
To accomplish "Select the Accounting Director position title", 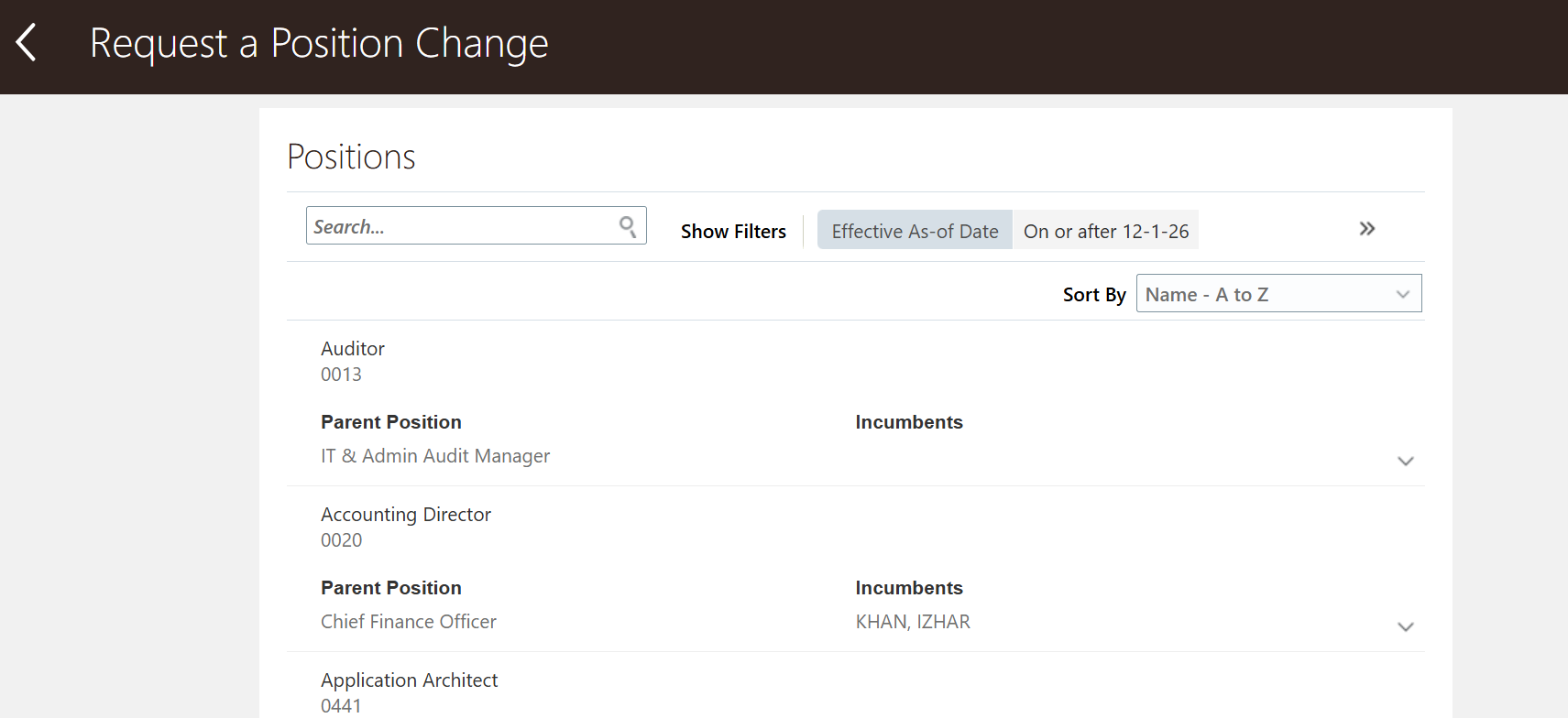I will (406, 515).
